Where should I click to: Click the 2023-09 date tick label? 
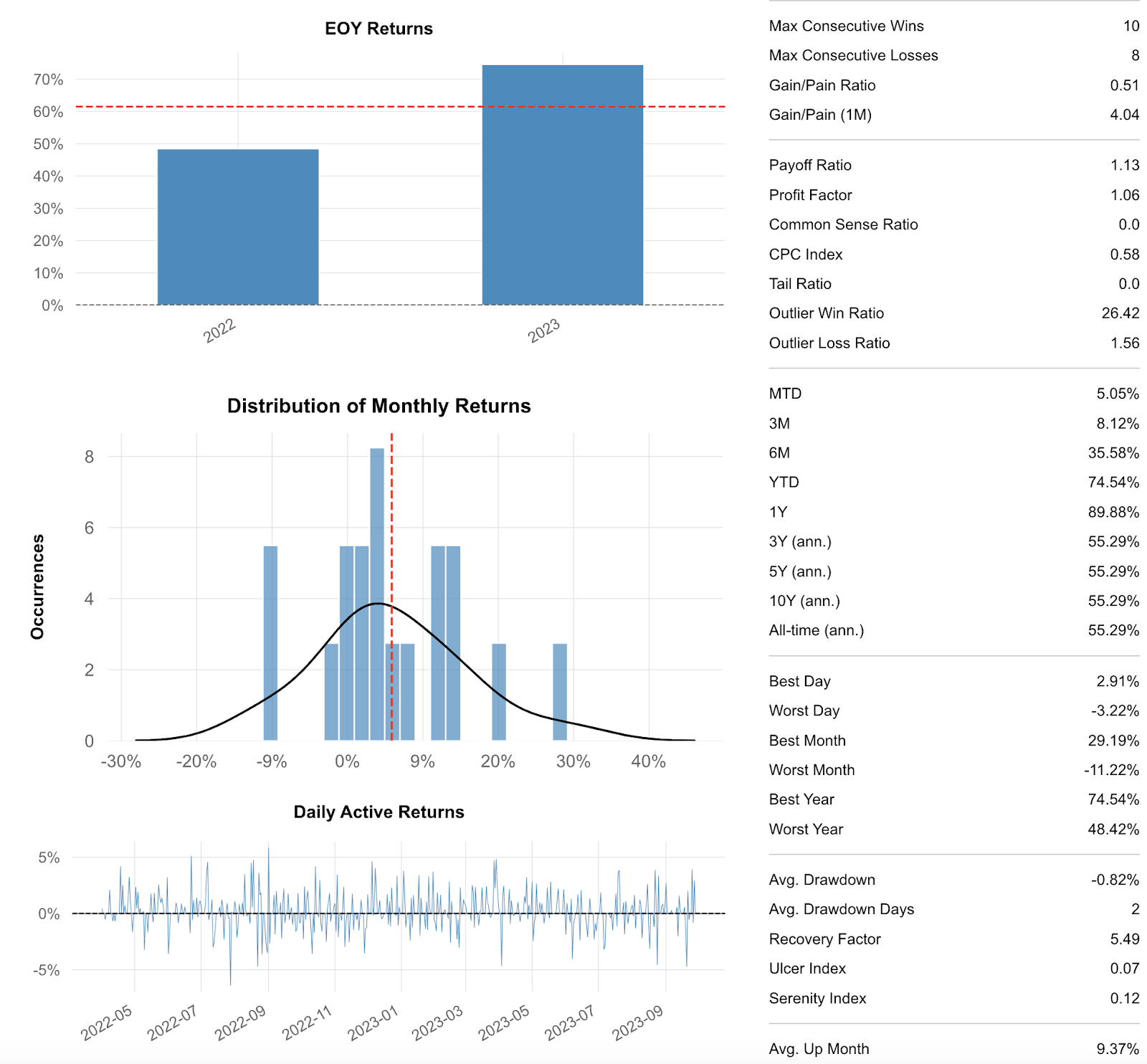[x=637, y=1023]
